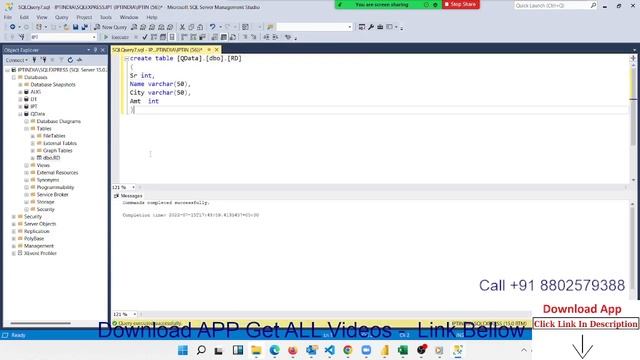Select the Replication tree item

click(x=36, y=231)
